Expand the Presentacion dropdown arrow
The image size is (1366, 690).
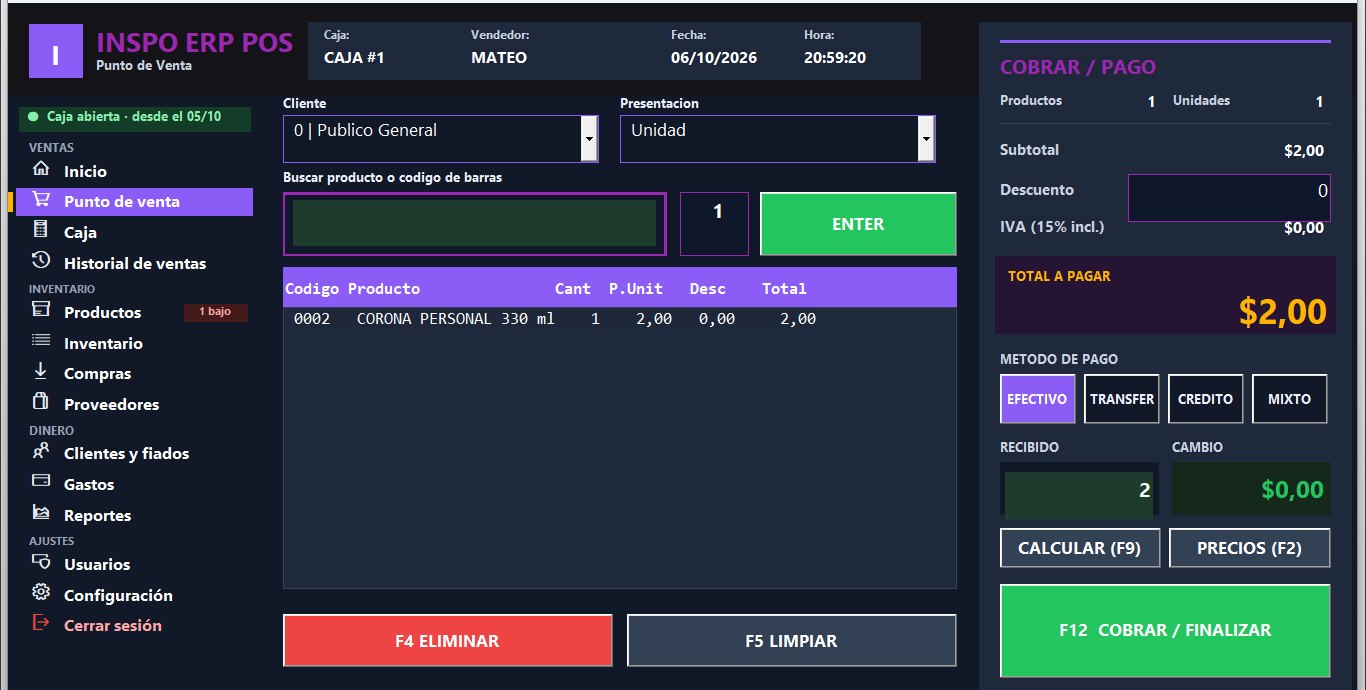926,139
